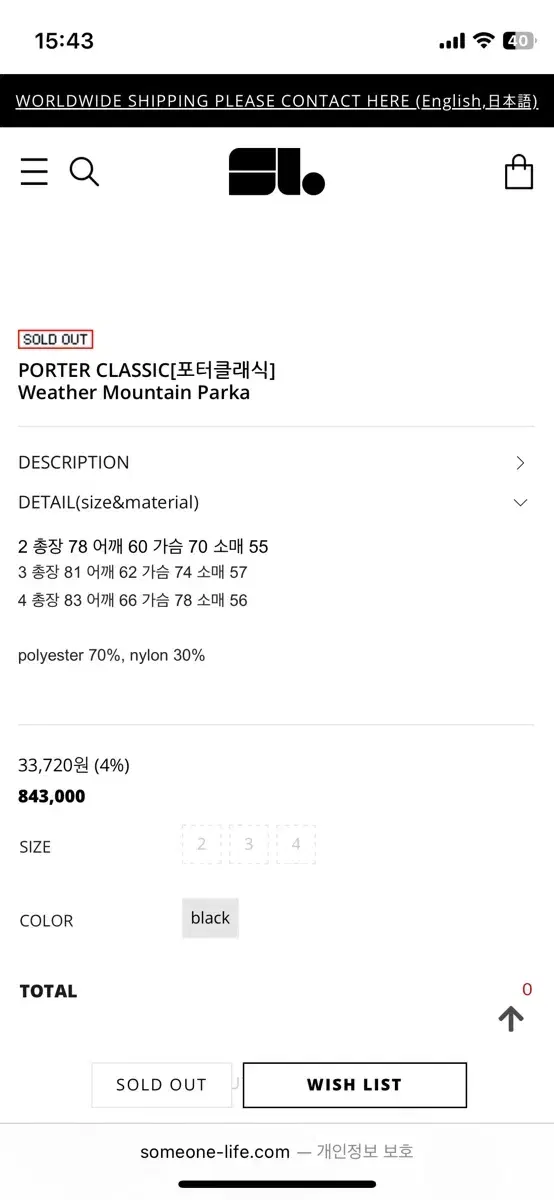Tap the SOLD OUT button
Screen dimensions: 554x1200
point(161,1085)
